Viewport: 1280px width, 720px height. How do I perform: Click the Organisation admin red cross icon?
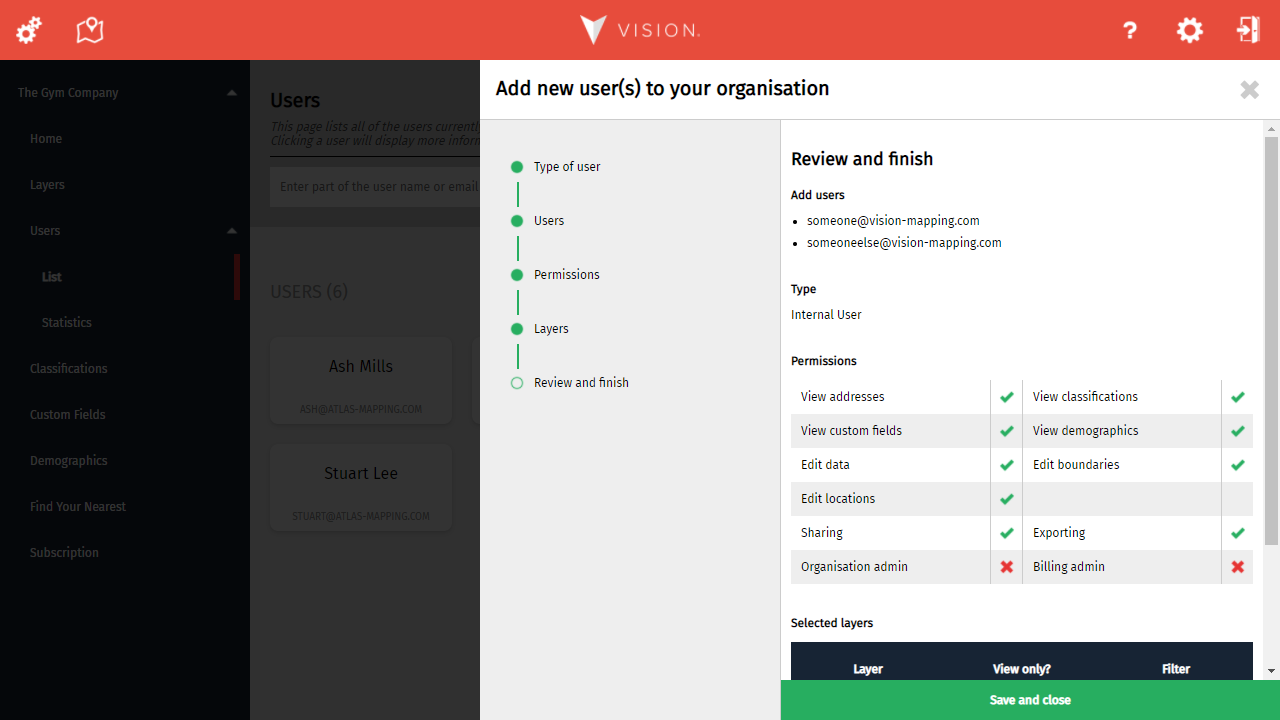(x=1007, y=567)
